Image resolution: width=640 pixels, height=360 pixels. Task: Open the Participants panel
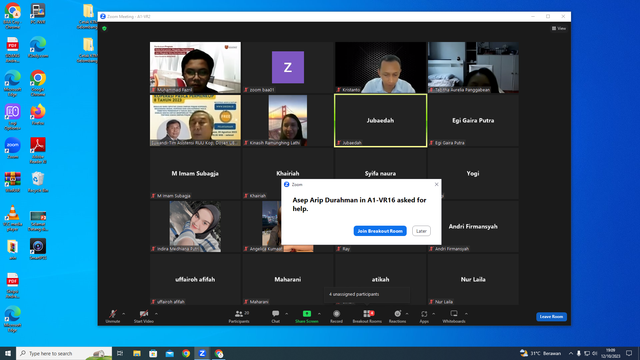tap(239, 316)
